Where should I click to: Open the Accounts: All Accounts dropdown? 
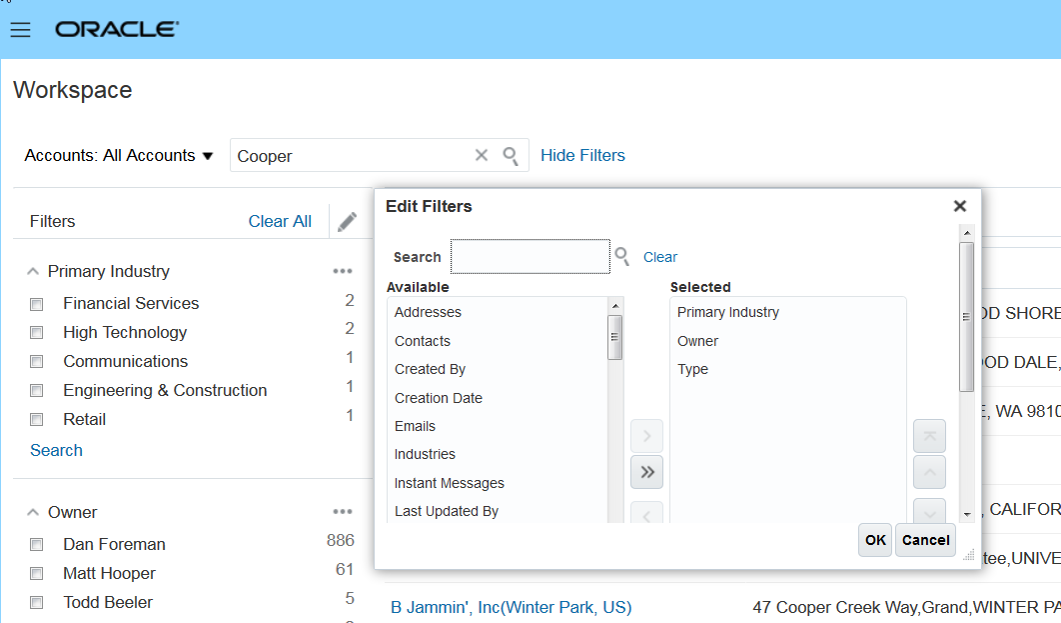pyautogui.click(x=119, y=156)
